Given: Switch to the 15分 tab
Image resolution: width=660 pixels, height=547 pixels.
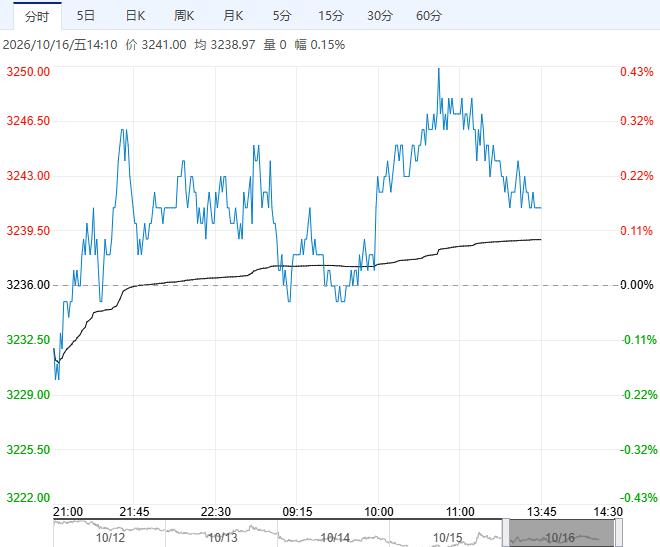Looking at the screenshot, I should point(331,16).
